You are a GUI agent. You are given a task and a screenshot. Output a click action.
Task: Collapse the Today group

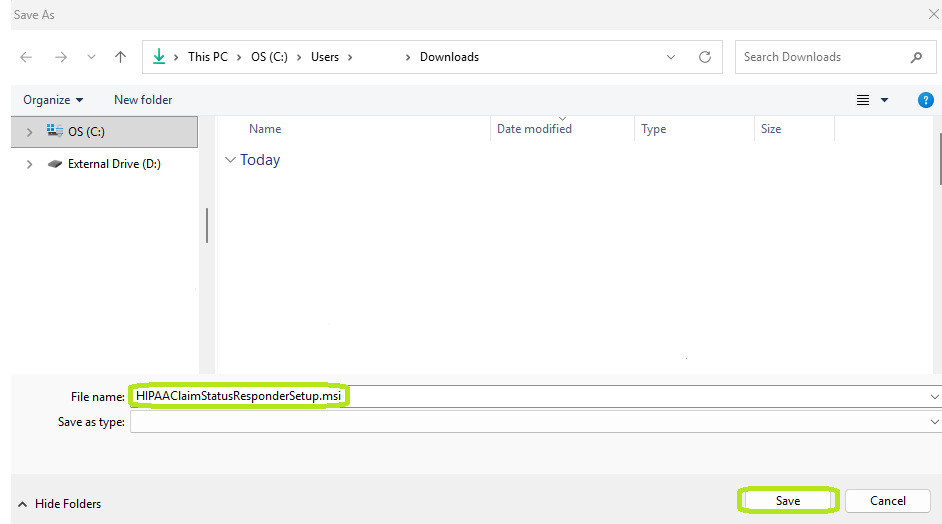click(x=229, y=160)
